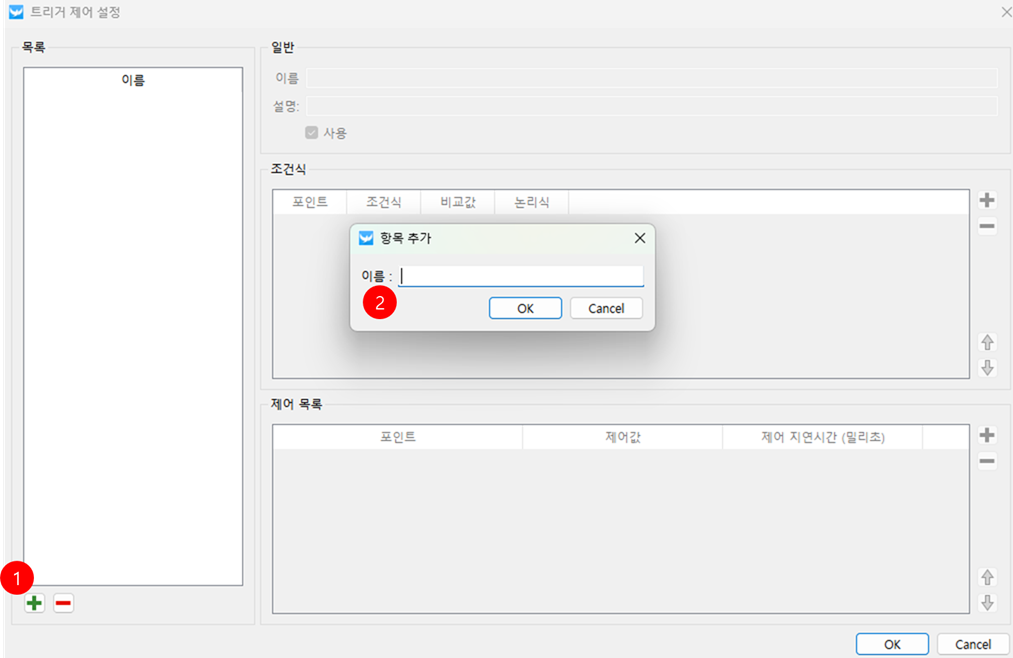Click the 제어 지연시간 (밀리초) column header
1013x658 pixels.
click(x=822, y=437)
